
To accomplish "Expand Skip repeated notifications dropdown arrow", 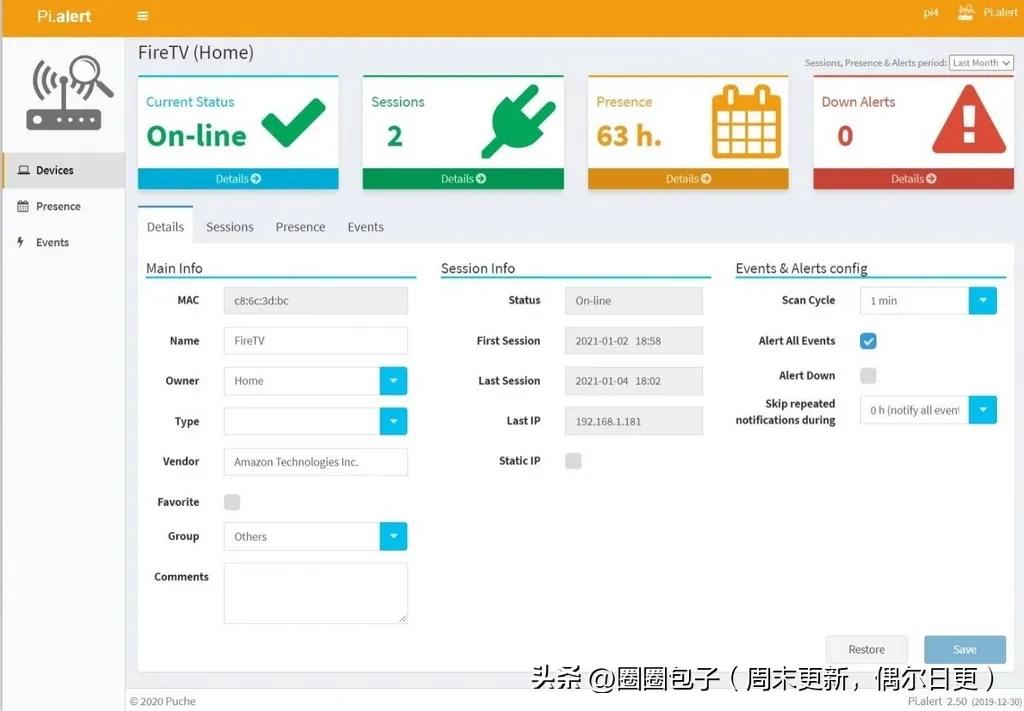I will coord(983,410).
